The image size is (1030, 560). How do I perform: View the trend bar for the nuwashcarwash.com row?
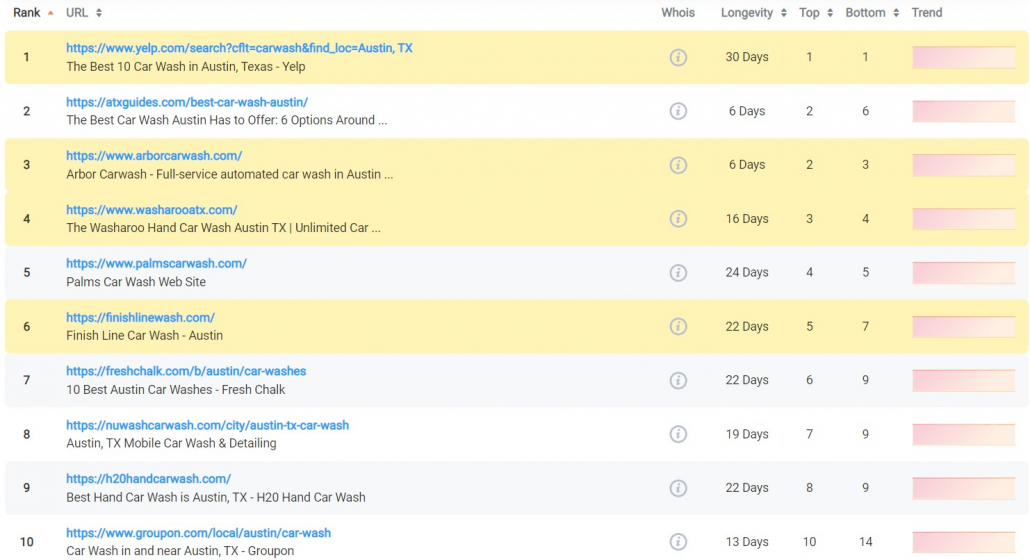coord(964,434)
